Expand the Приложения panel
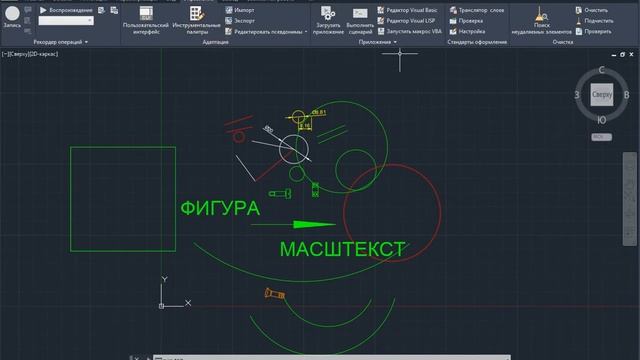 pyautogui.click(x=378, y=42)
